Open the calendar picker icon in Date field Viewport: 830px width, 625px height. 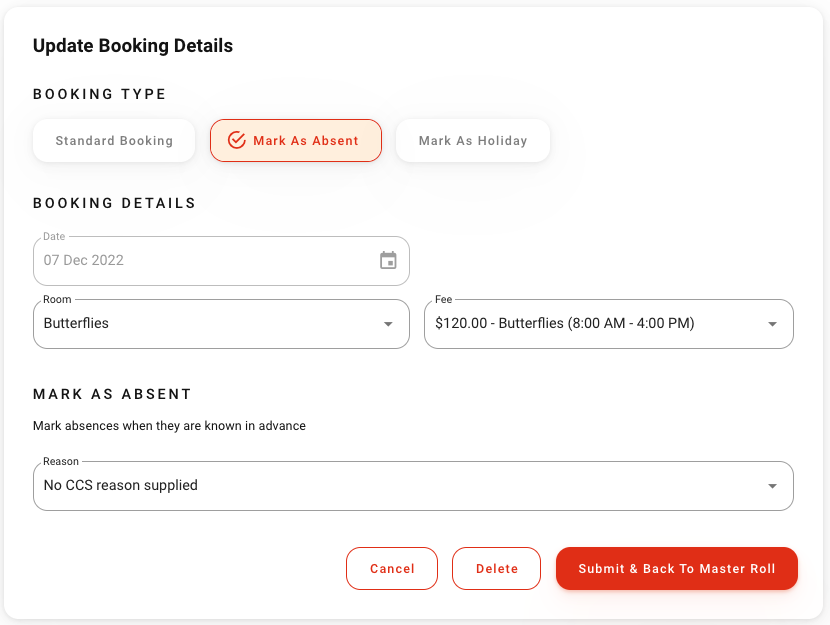click(x=388, y=261)
